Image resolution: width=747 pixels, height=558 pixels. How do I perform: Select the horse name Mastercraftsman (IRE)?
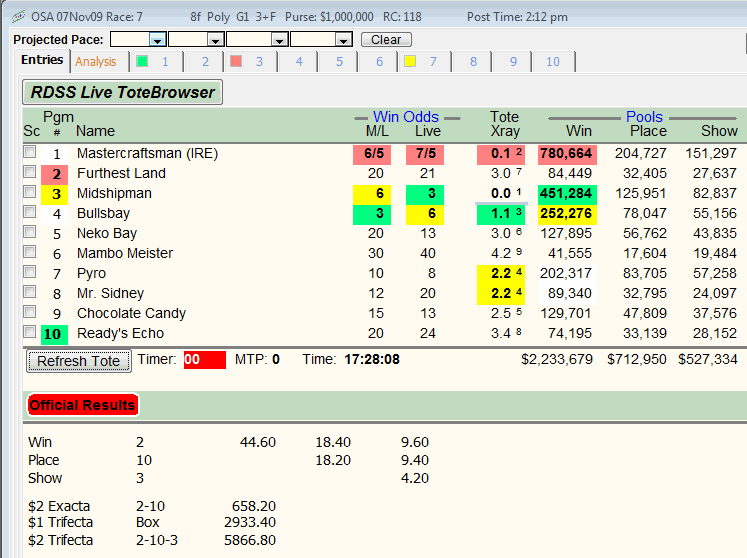148,153
